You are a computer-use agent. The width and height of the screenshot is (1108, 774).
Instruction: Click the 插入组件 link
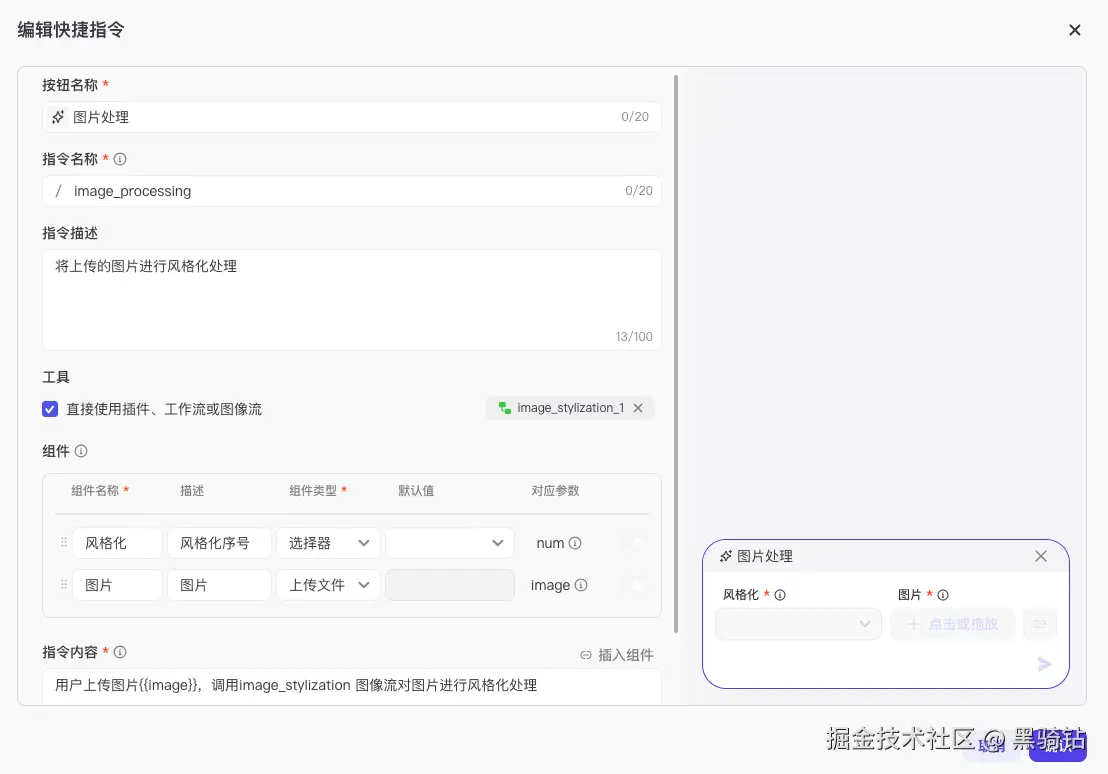pos(616,655)
